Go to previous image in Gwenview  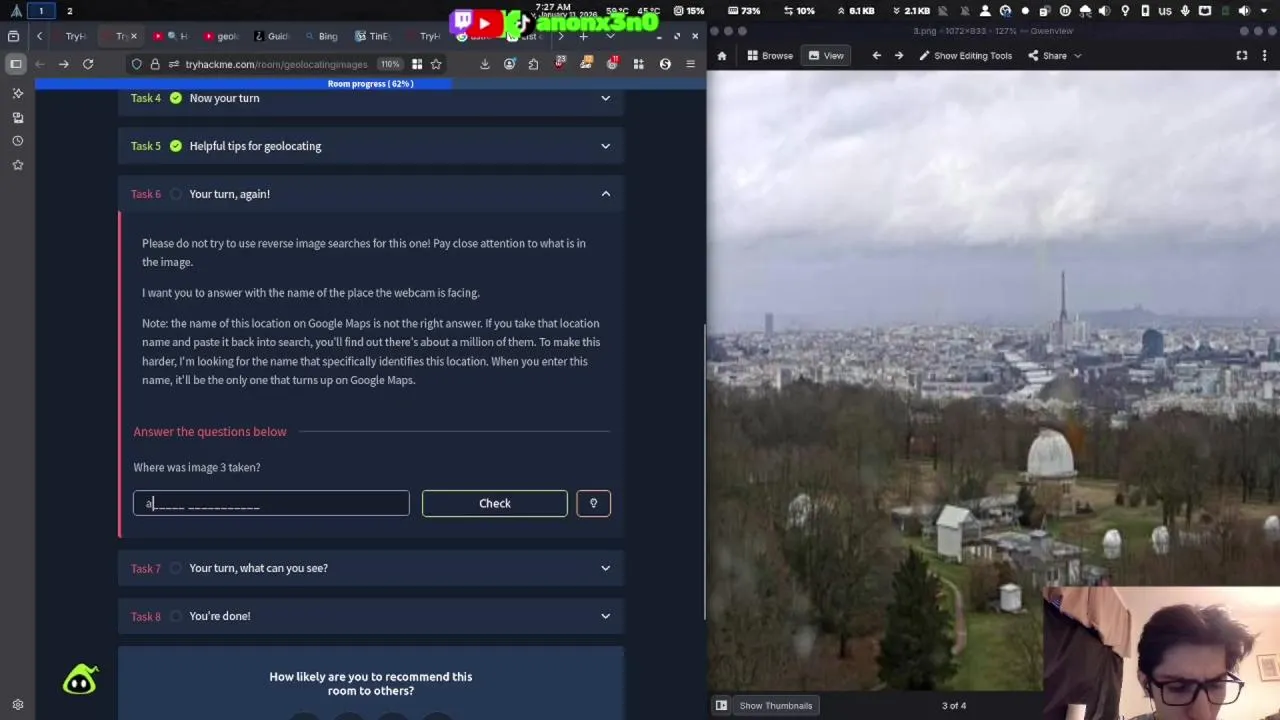click(877, 56)
